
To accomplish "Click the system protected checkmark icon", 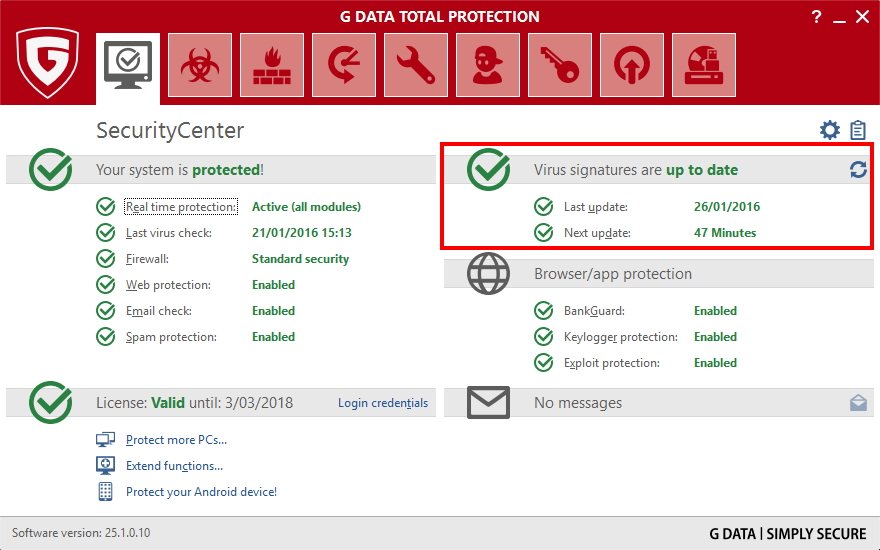I will pyautogui.click(x=51, y=169).
